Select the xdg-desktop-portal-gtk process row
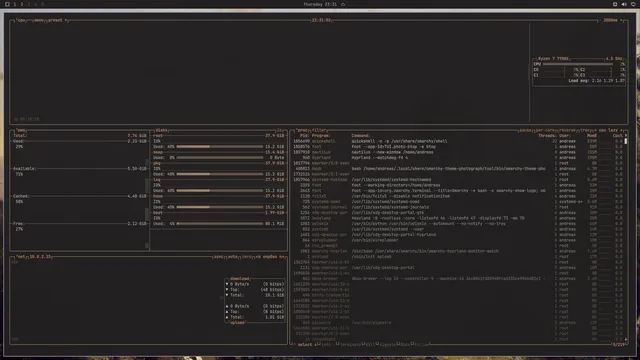Screen dimensions: 640x360 (457, 213)
